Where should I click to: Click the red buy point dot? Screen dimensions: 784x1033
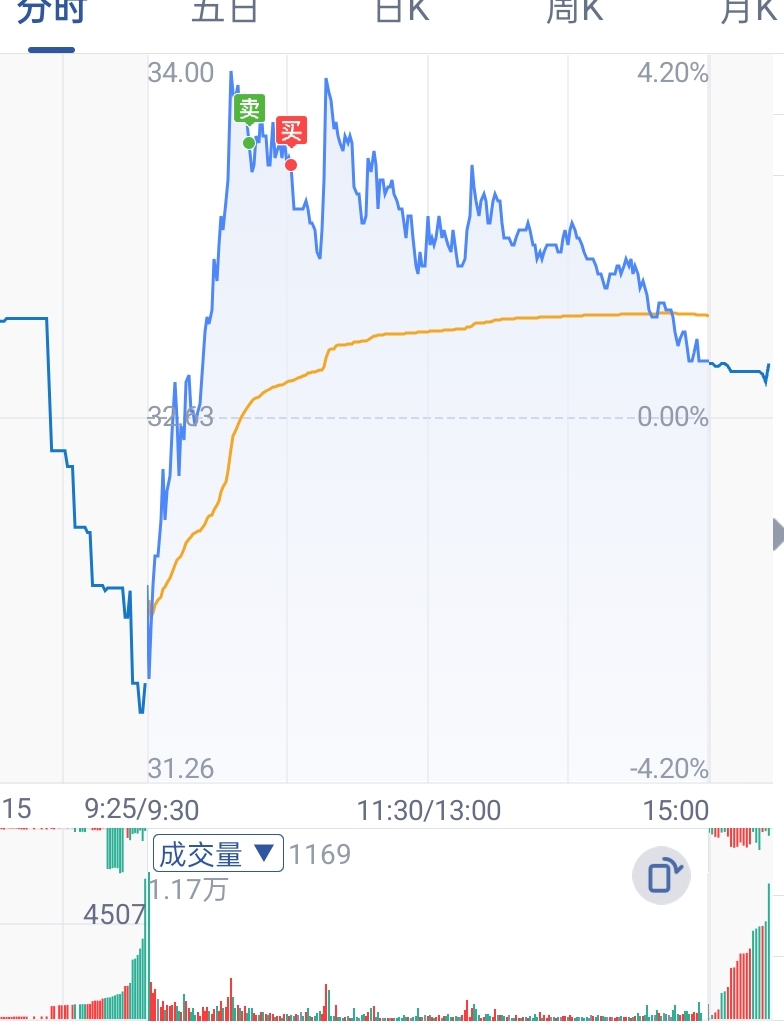coord(291,165)
